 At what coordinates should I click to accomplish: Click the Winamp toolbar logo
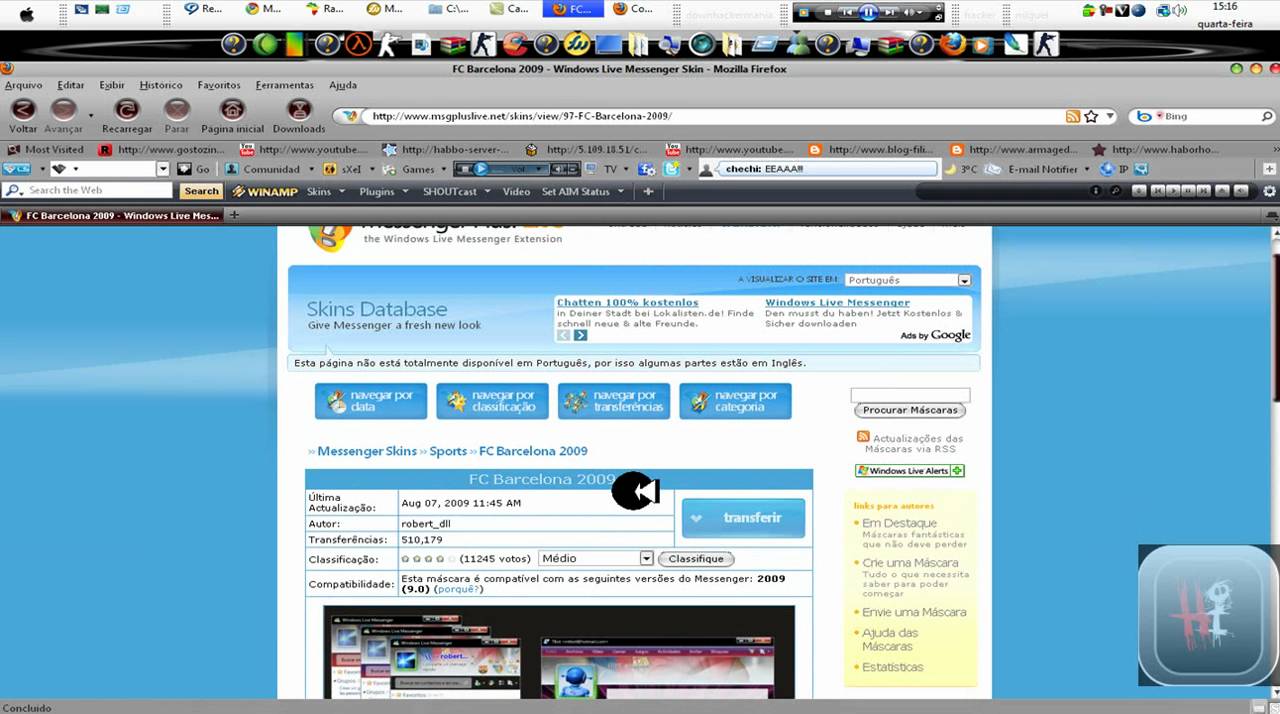click(x=265, y=191)
